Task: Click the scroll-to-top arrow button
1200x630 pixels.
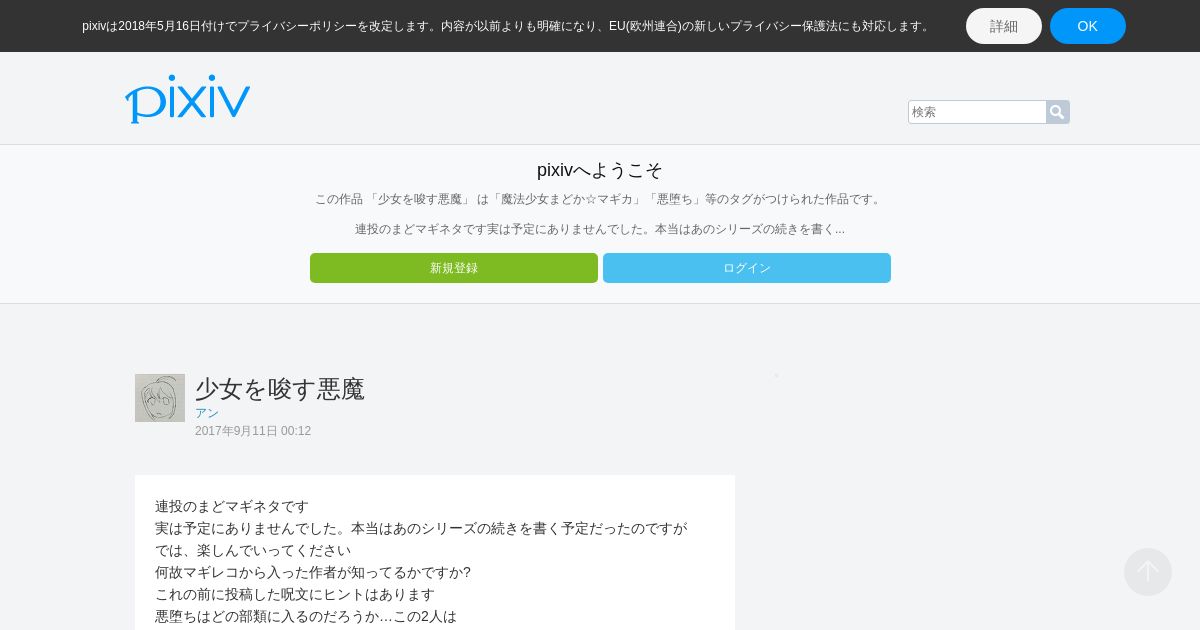Action: click(1148, 572)
